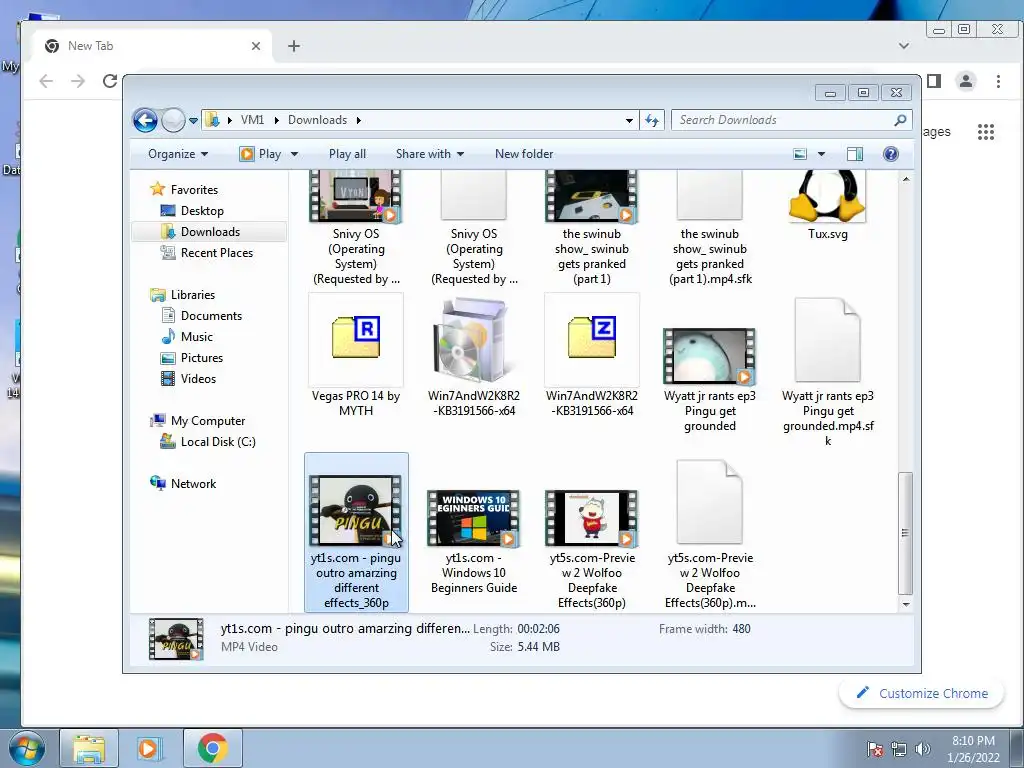The image size is (1024, 768).
Task: Expand the address bar history dropdown
Action: point(629,120)
